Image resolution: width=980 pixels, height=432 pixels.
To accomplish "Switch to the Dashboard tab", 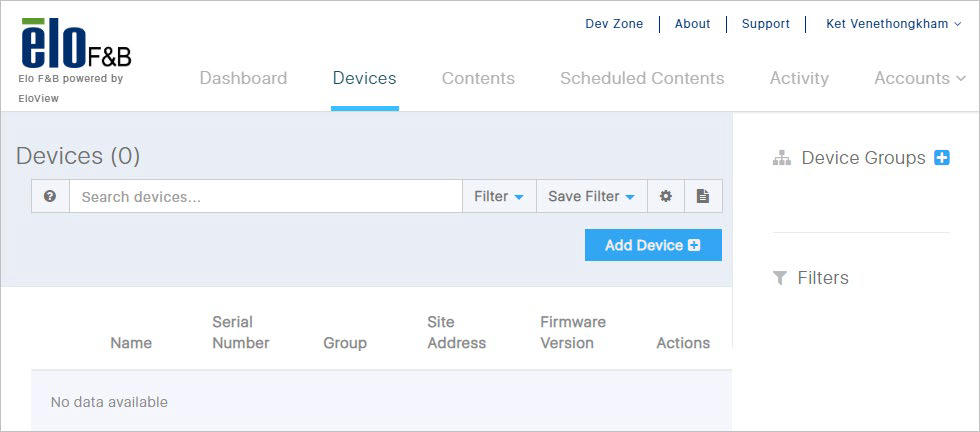I will tap(243, 78).
